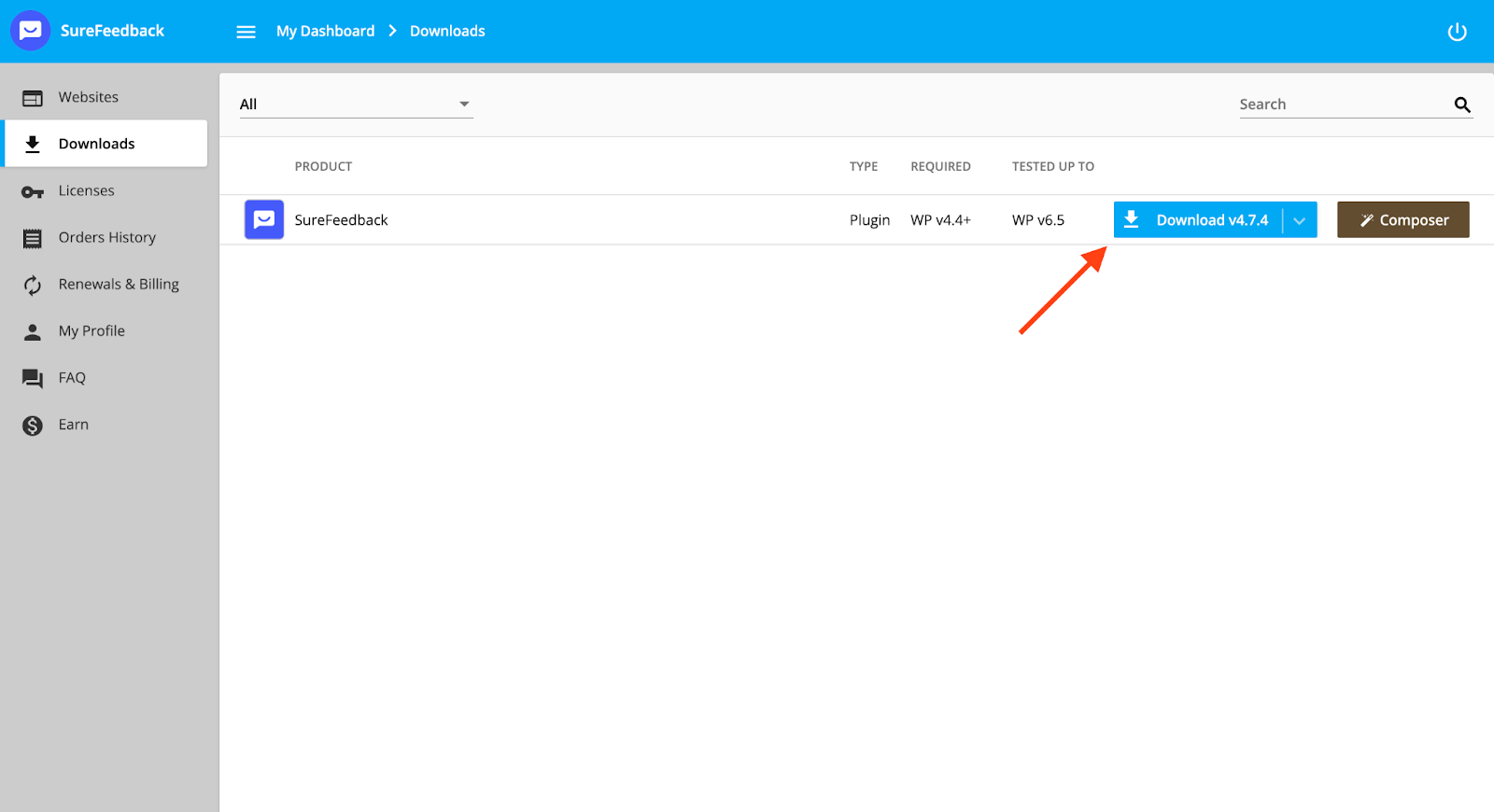Image resolution: width=1494 pixels, height=812 pixels.
Task: Click the SureFeedback brand name in header
Action: (112, 31)
